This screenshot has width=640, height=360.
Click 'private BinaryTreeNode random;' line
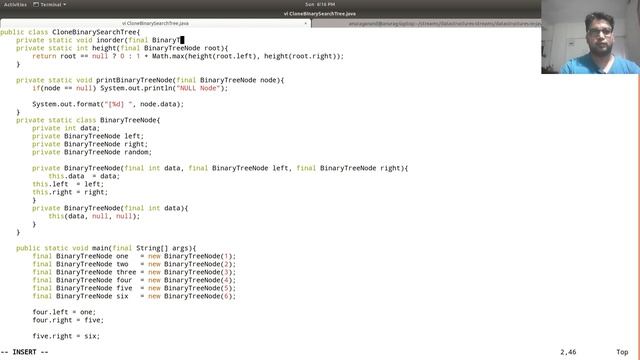[x=92, y=152]
